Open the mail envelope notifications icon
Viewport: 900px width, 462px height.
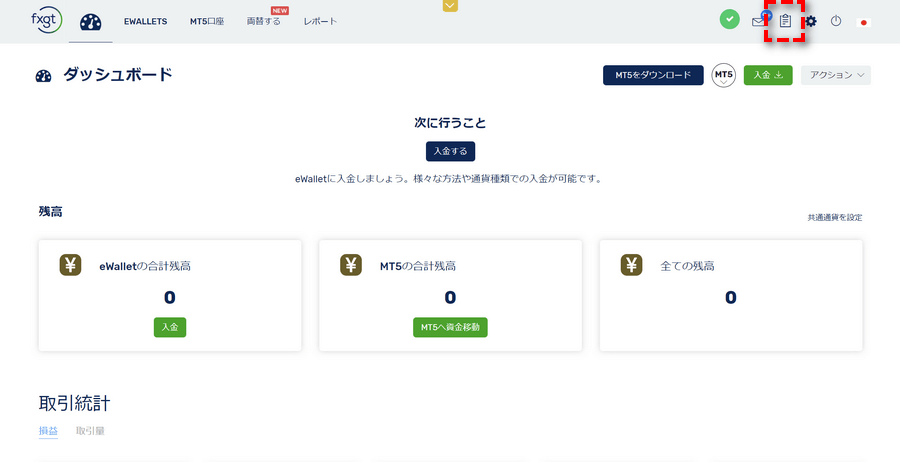[x=759, y=20]
